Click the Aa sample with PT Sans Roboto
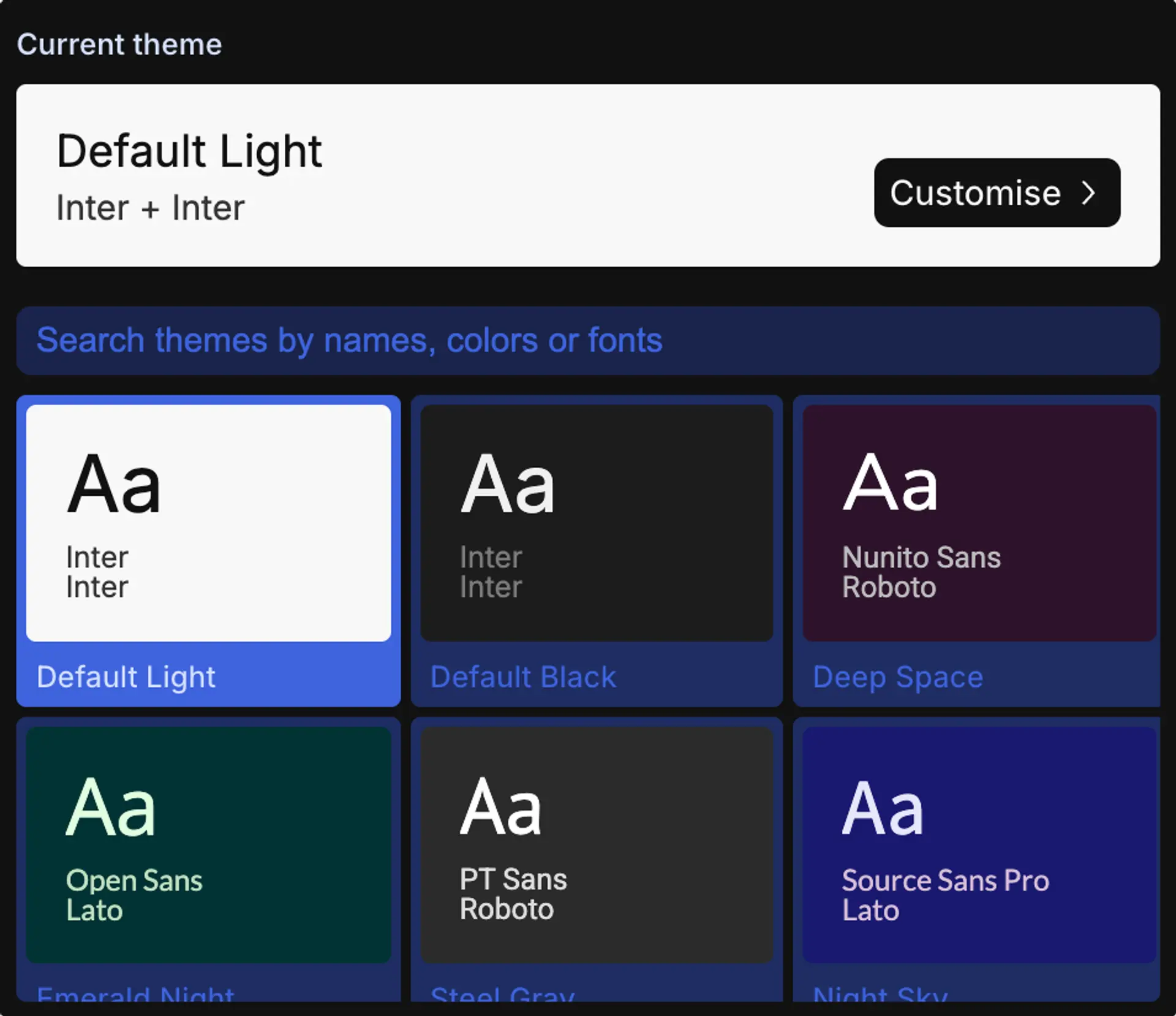The height and width of the screenshot is (1016, 1176). [x=500, y=806]
